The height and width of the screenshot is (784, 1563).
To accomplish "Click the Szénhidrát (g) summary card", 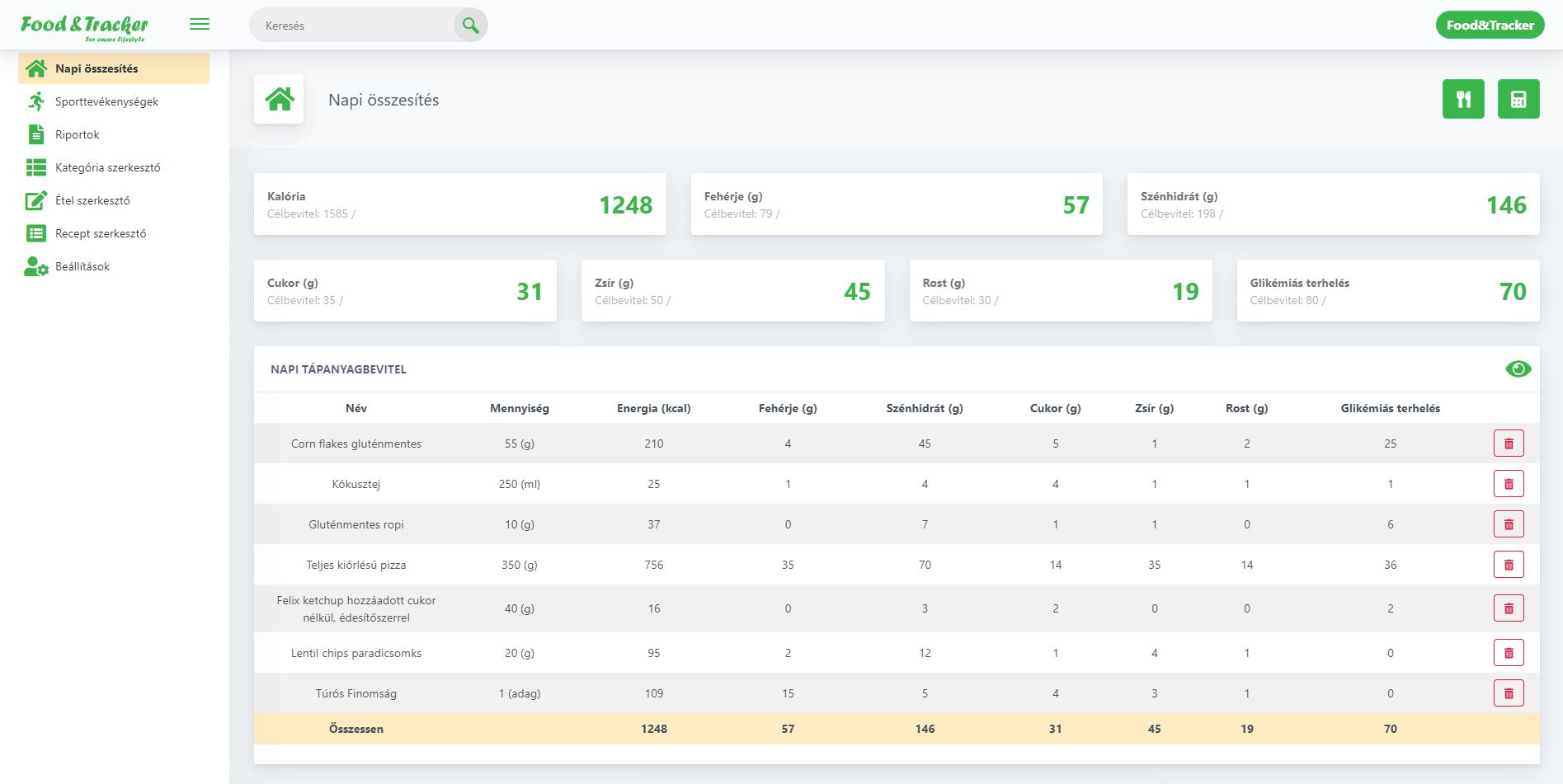I will 1333,204.
